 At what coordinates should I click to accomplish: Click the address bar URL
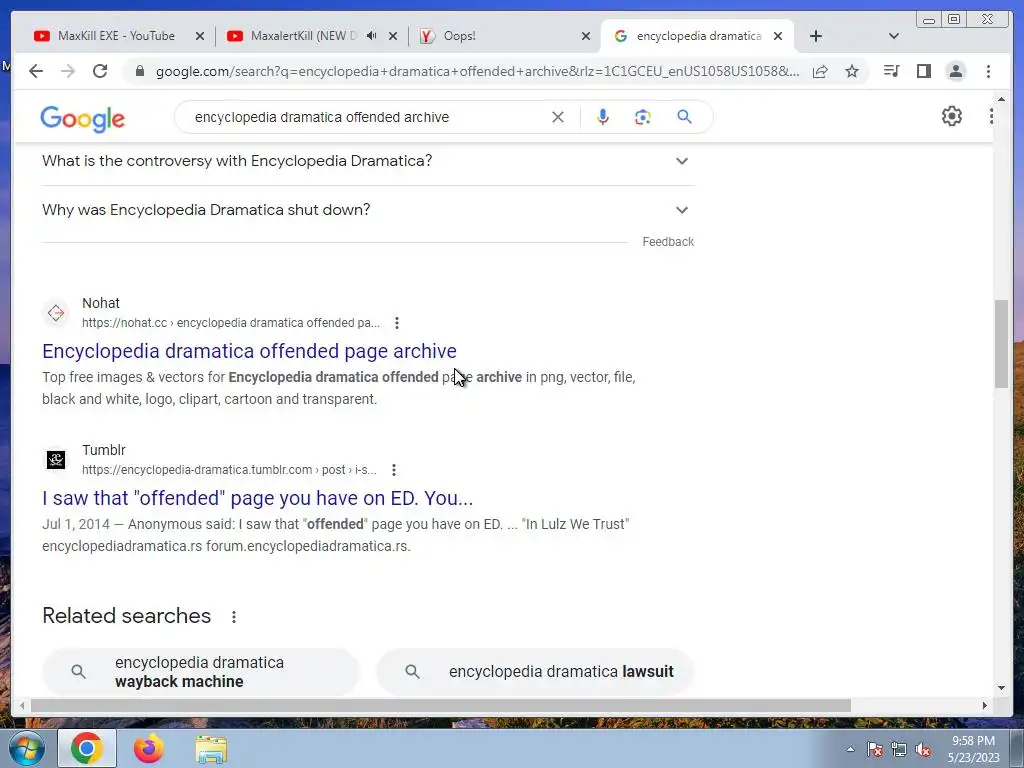click(x=477, y=71)
